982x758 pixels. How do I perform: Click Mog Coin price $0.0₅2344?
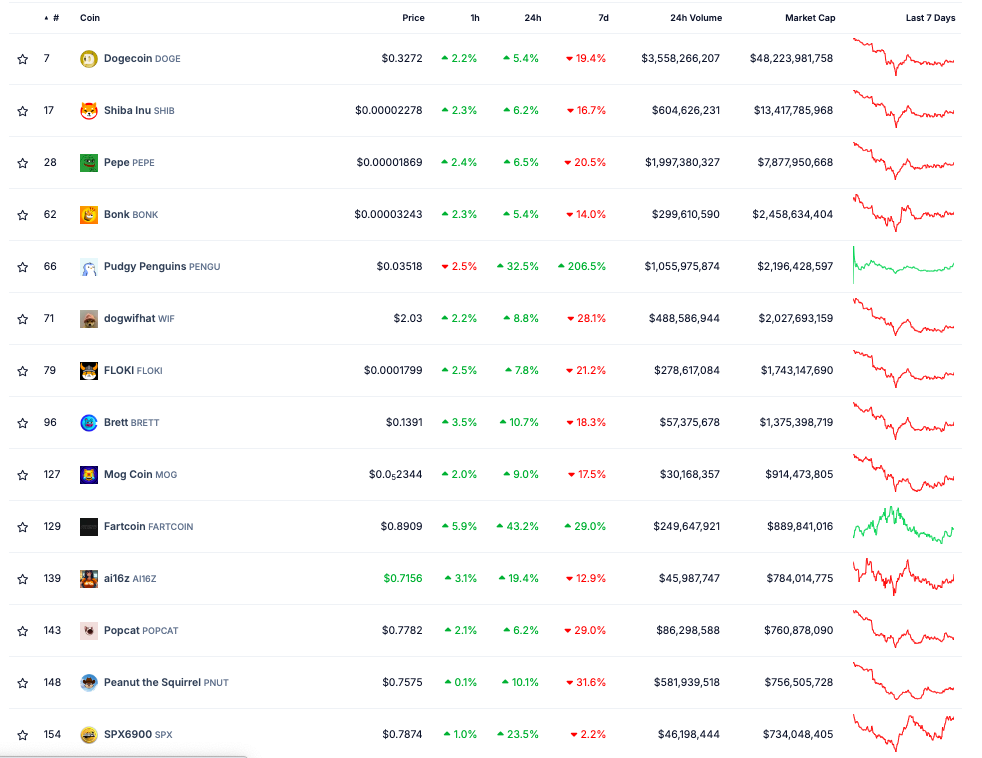click(395, 475)
